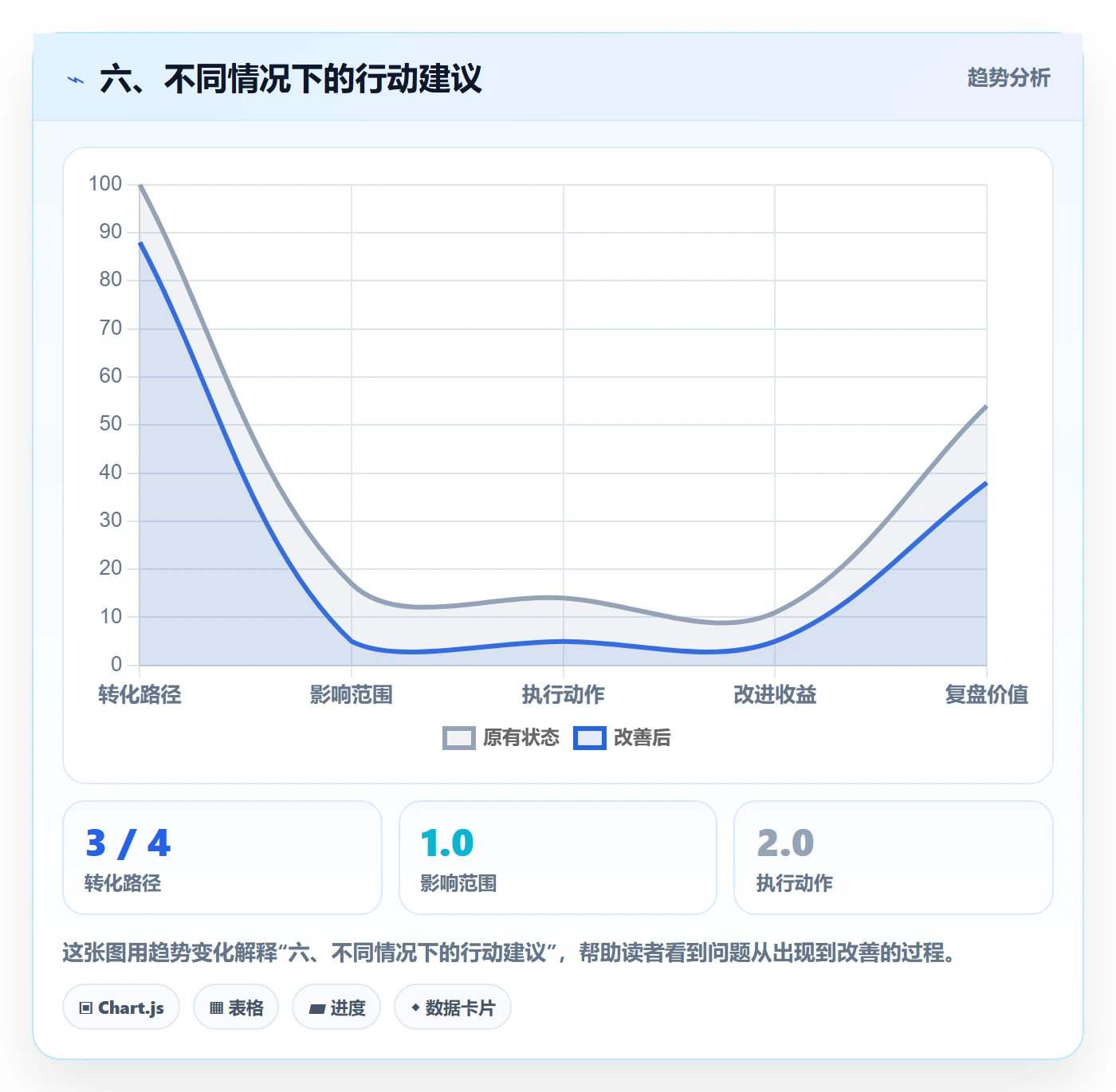Click the 影响范围 x-axis label
The height and width of the screenshot is (1092, 1116).
pos(352,694)
